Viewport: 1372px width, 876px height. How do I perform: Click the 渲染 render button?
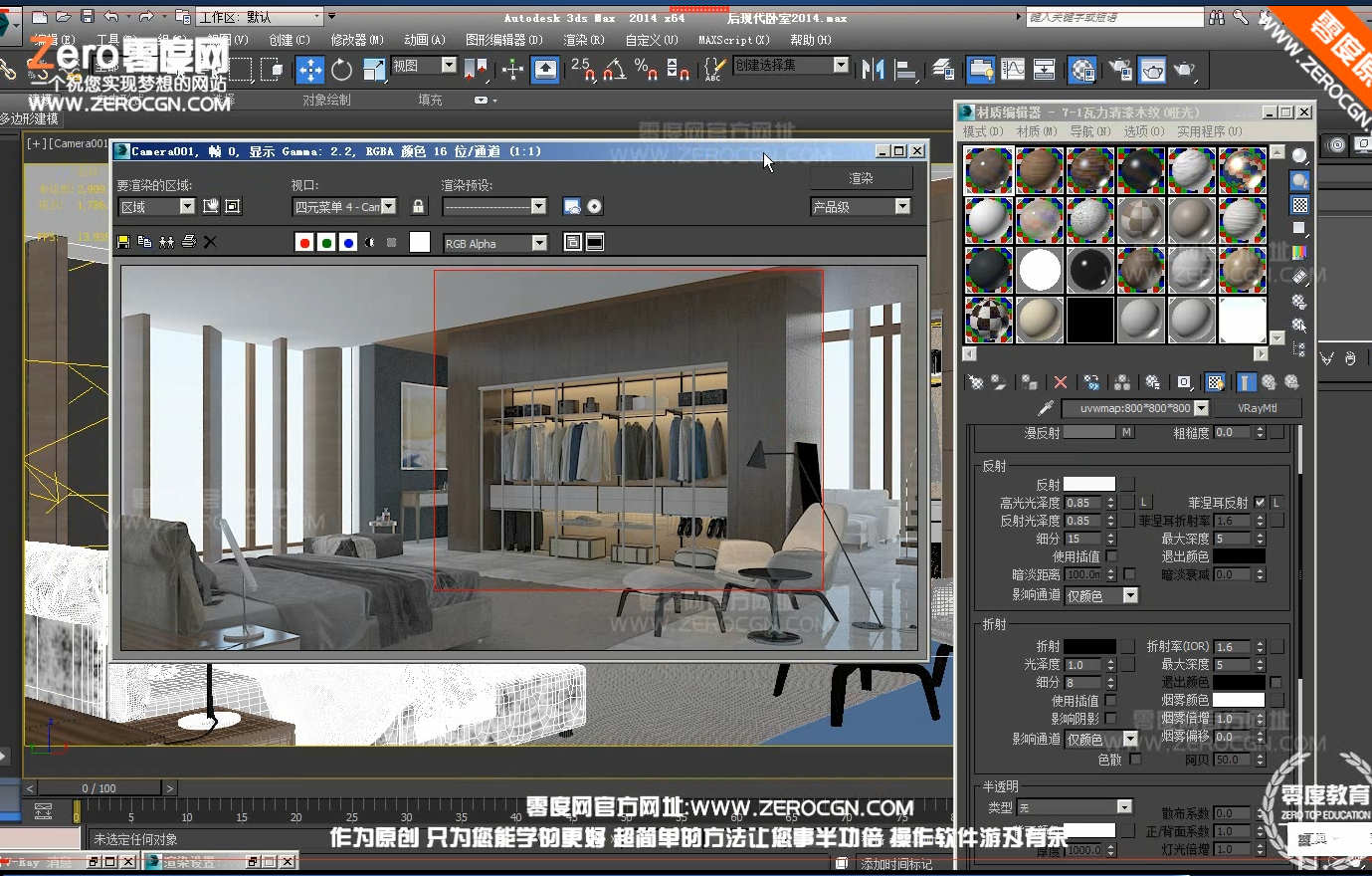click(x=861, y=178)
